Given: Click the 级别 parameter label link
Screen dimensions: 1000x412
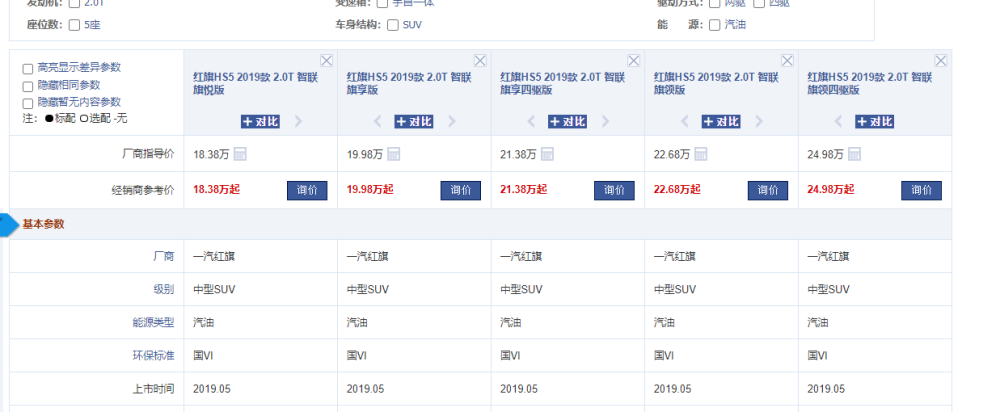Looking at the screenshot, I should [x=164, y=290].
